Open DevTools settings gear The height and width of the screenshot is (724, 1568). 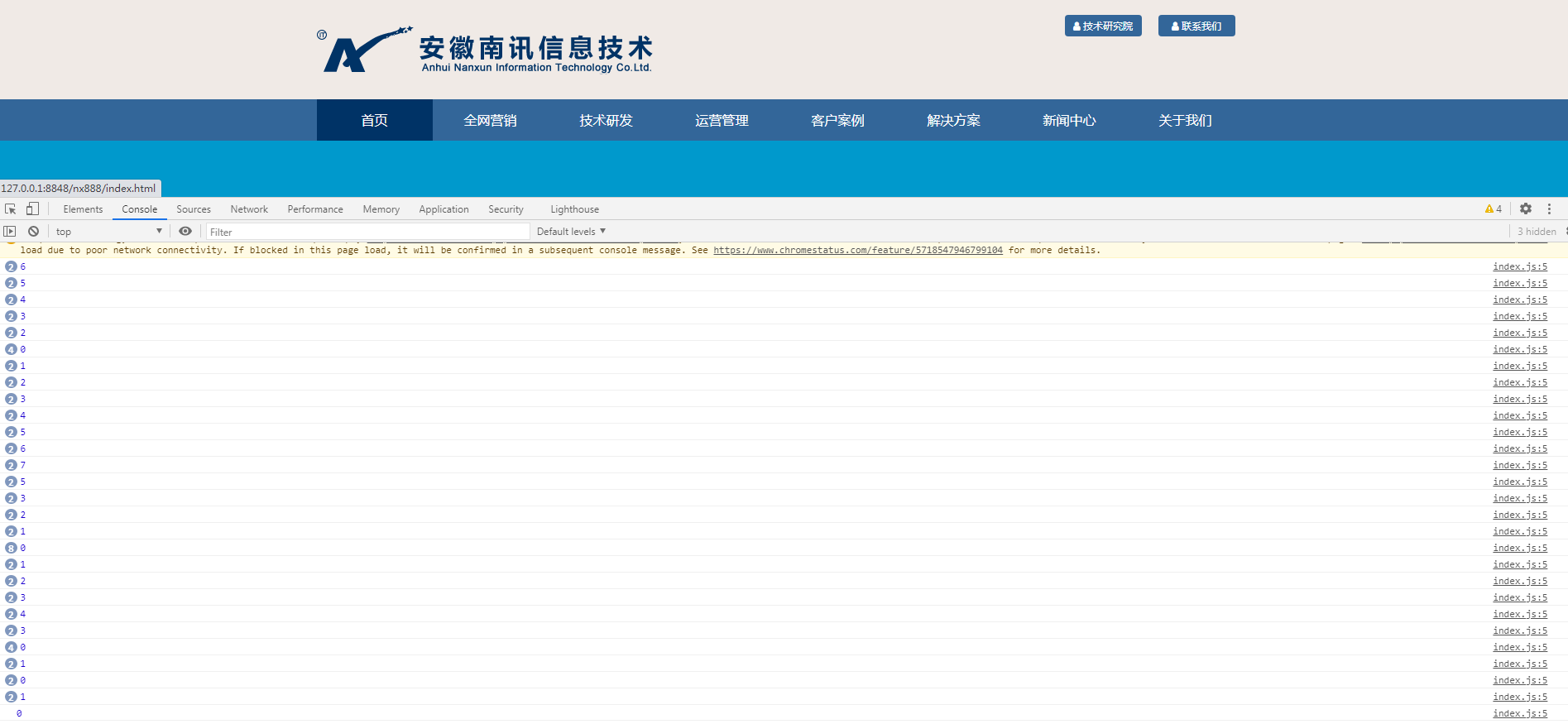pyautogui.click(x=1526, y=209)
